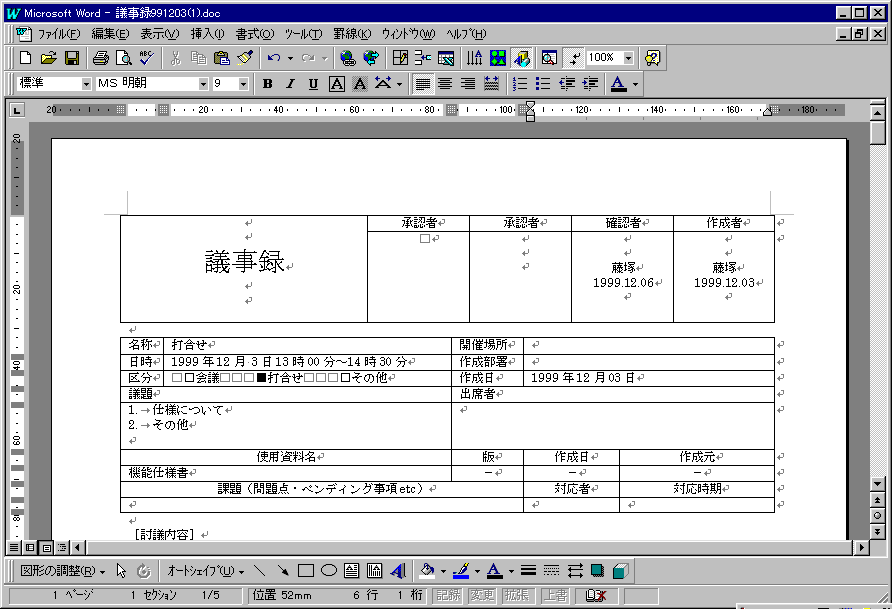Image resolution: width=892 pixels, height=609 pixels.
Task: Toggle Bold formatting
Action: (267, 84)
